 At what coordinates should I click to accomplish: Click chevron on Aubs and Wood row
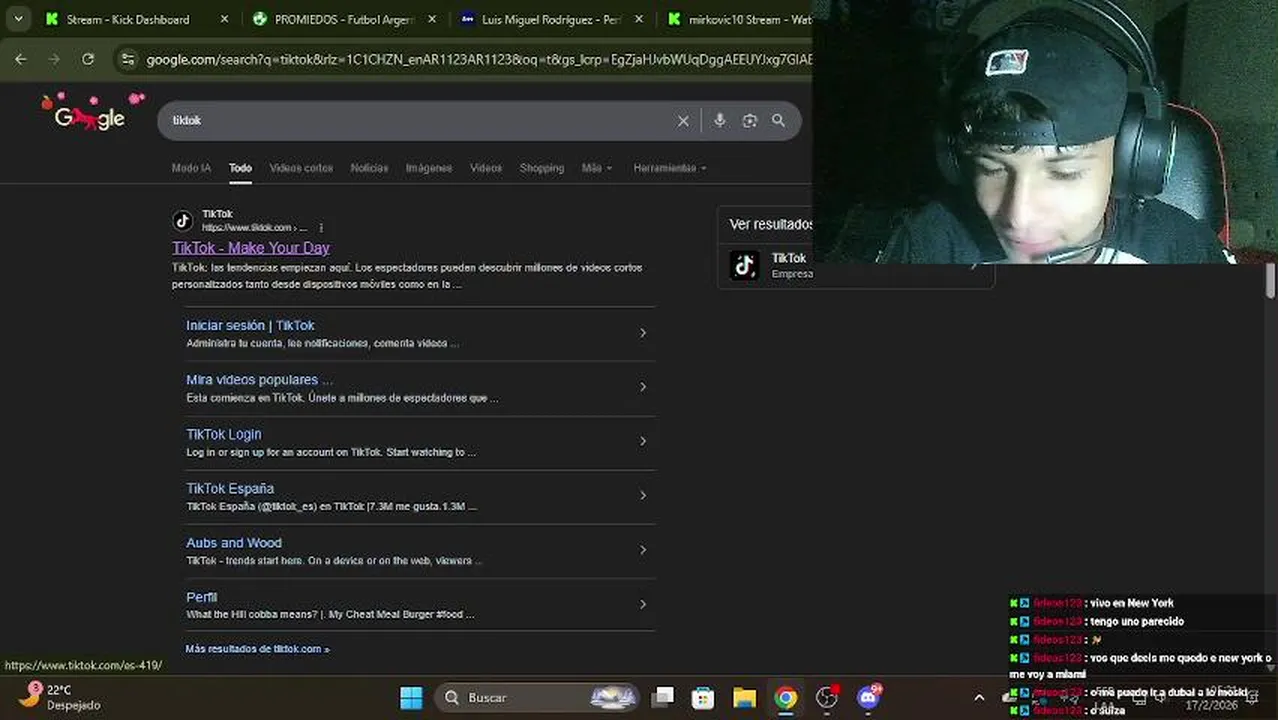tap(643, 550)
